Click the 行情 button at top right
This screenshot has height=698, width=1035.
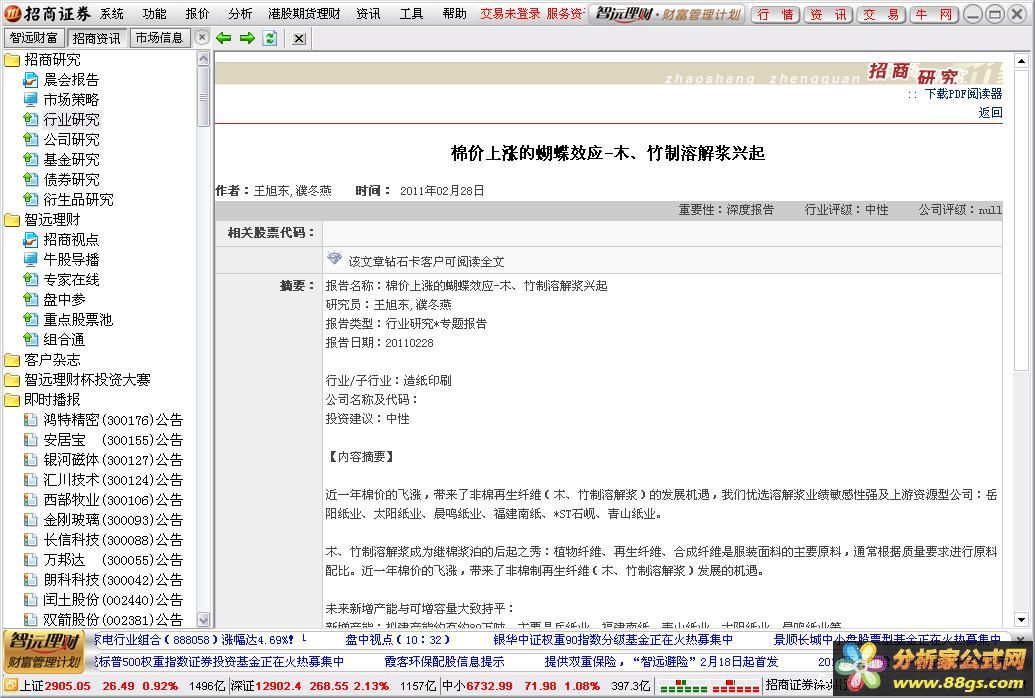(776, 15)
